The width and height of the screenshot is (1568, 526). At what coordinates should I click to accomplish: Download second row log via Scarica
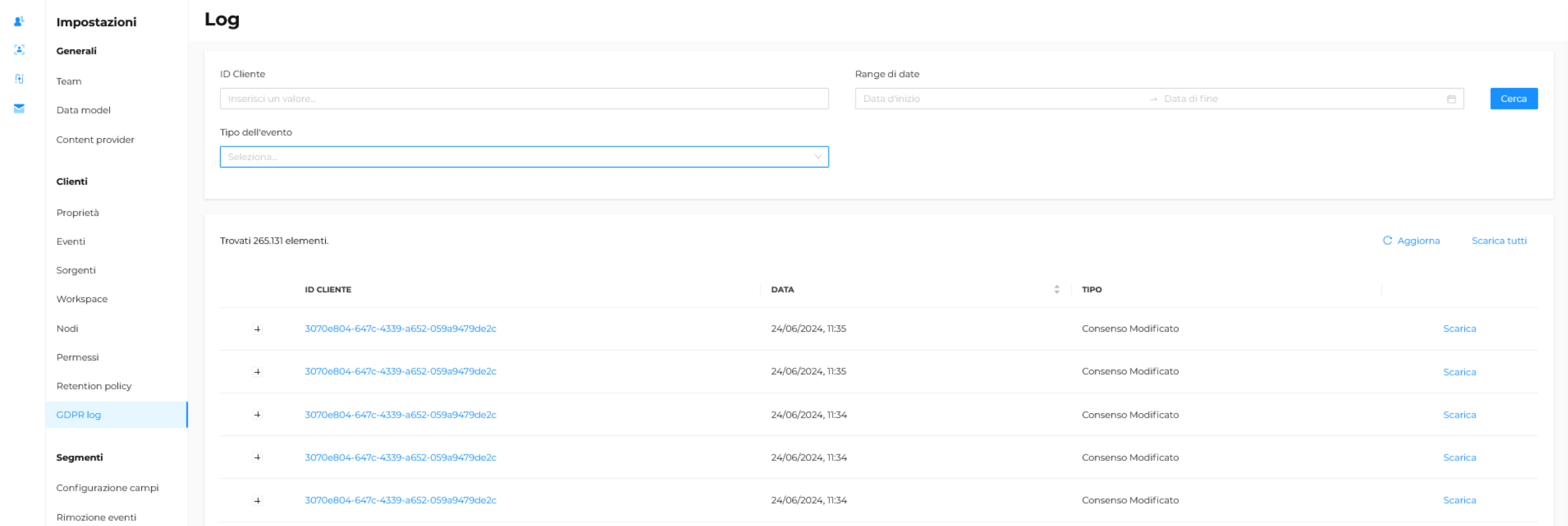pos(1459,372)
